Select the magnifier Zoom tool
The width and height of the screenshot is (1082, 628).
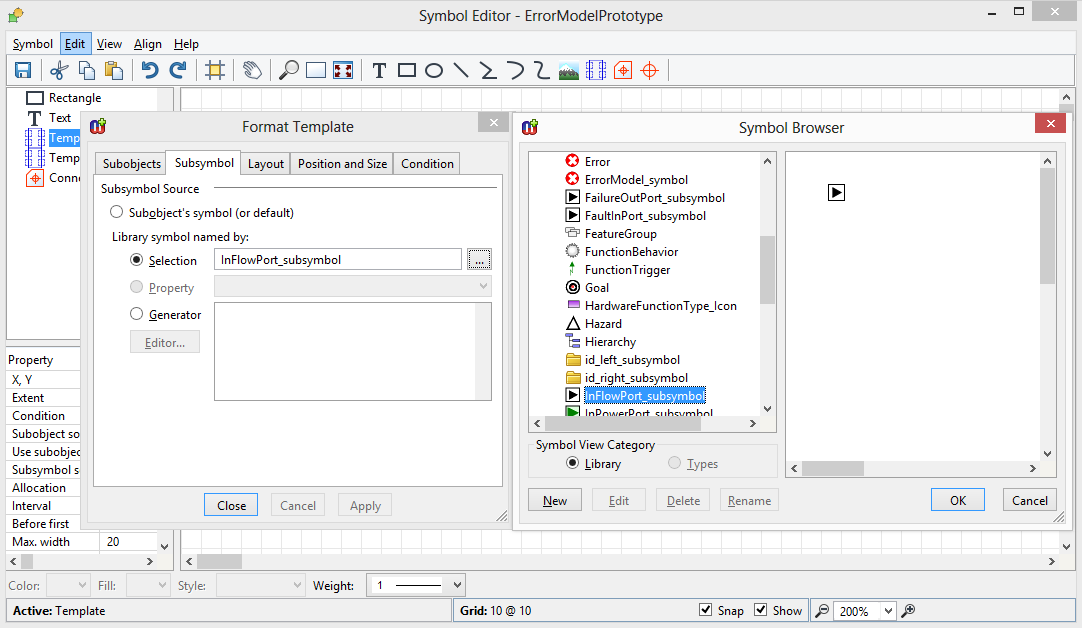(288, 70)
